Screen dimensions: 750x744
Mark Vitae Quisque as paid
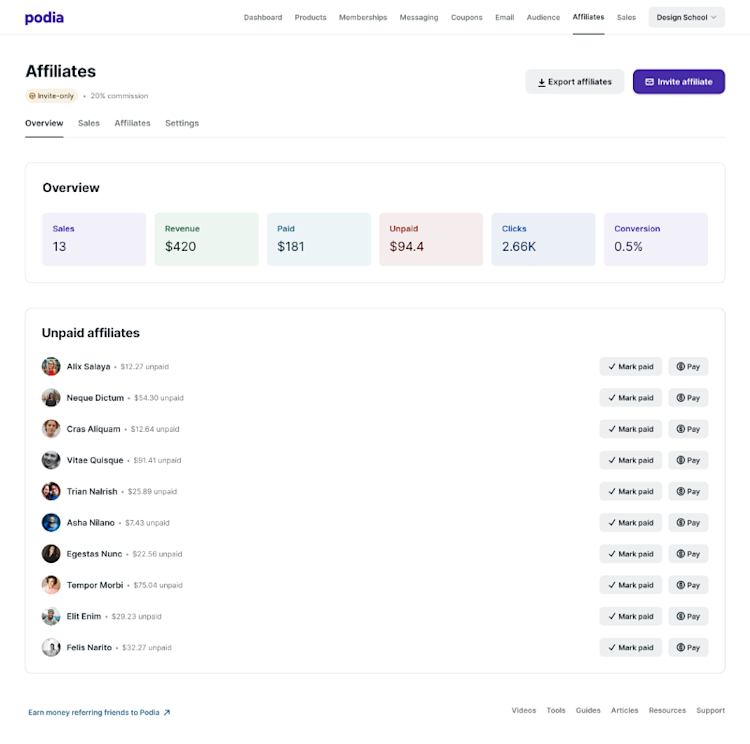coord(630,460)
